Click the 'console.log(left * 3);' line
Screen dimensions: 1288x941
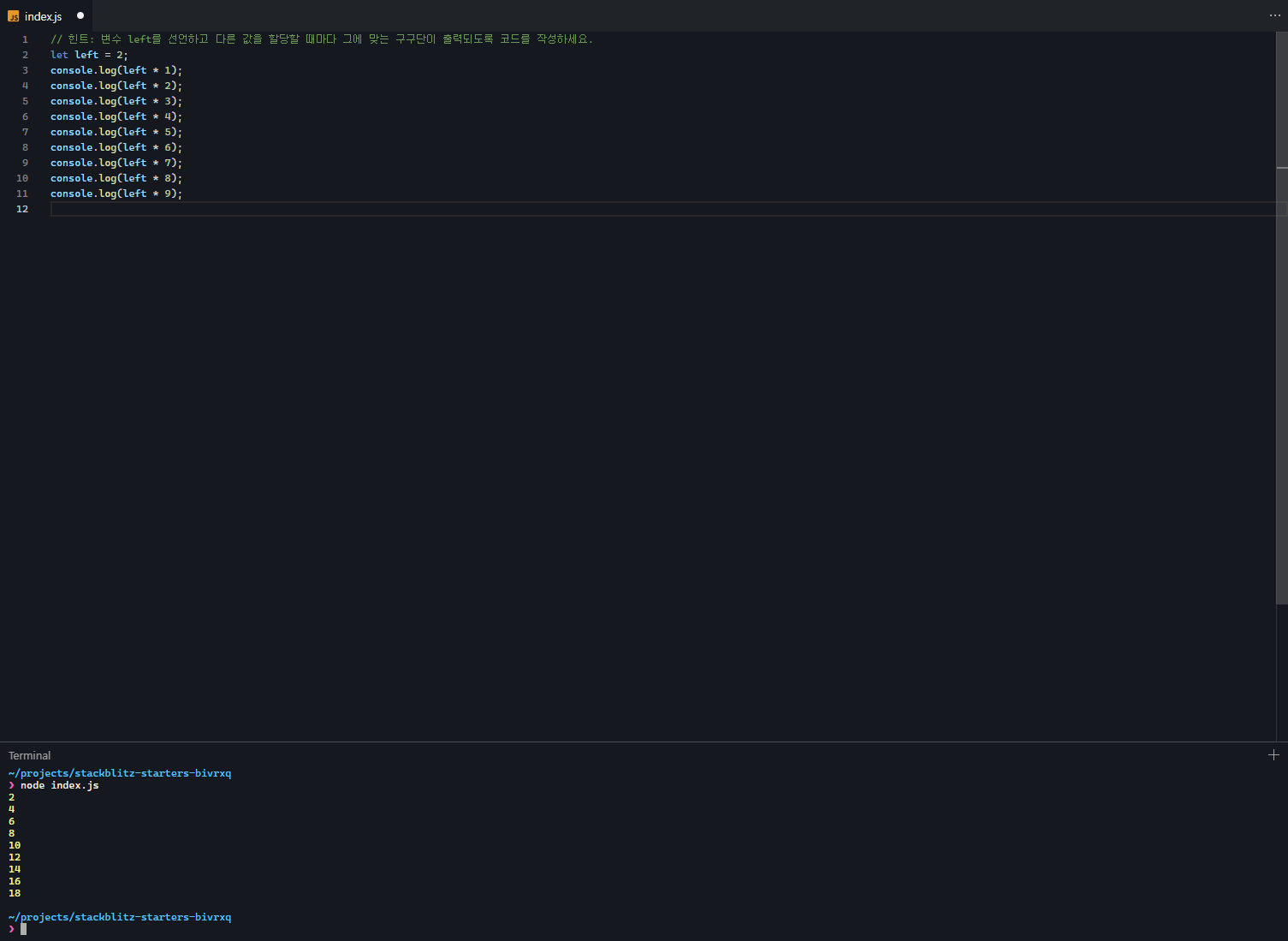(116, 101)
